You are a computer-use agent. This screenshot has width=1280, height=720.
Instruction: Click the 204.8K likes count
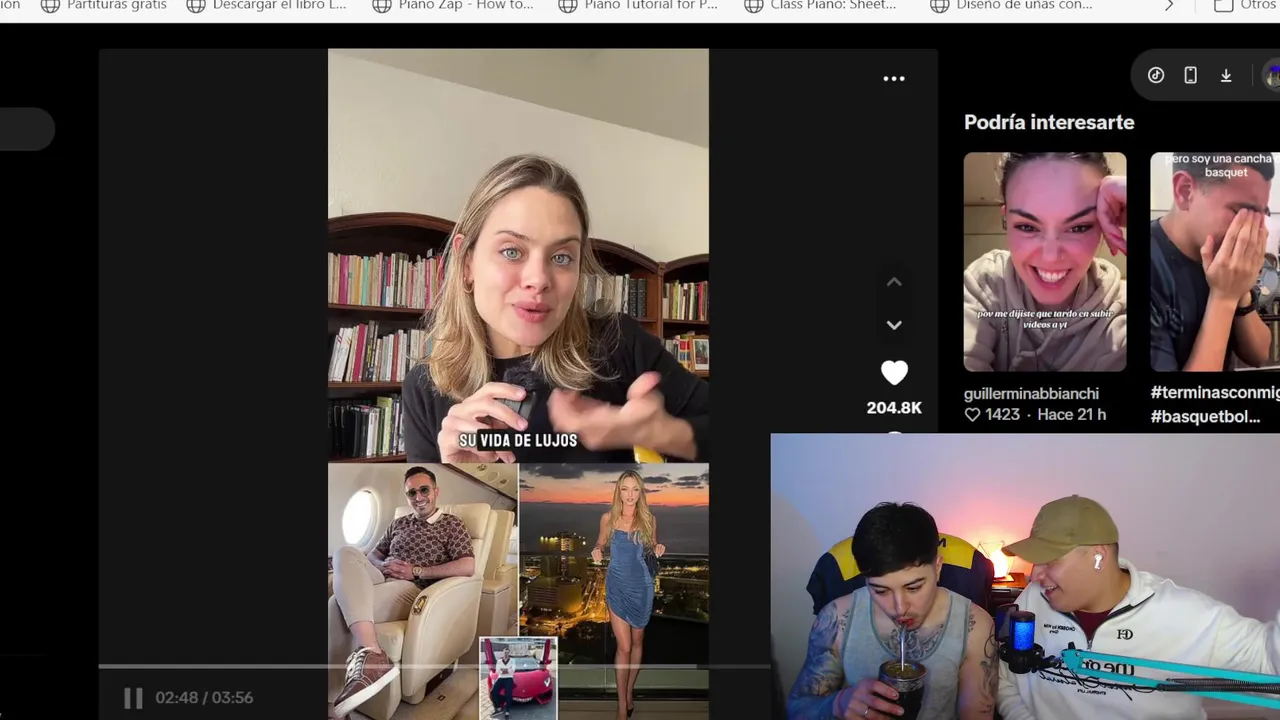[x=894, y=408]
